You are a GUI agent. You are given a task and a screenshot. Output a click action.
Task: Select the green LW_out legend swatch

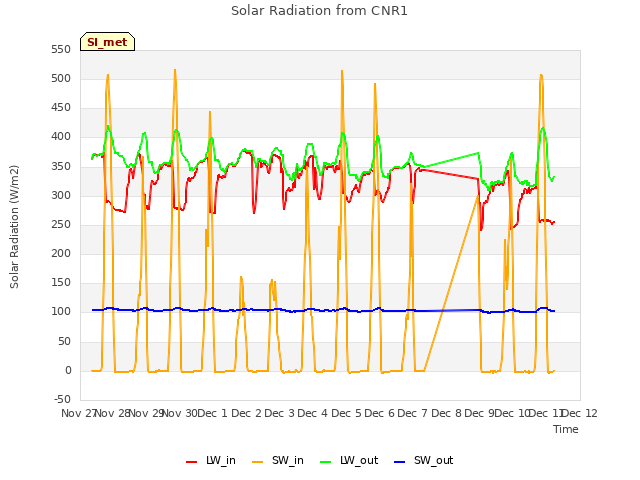point(326,462)
